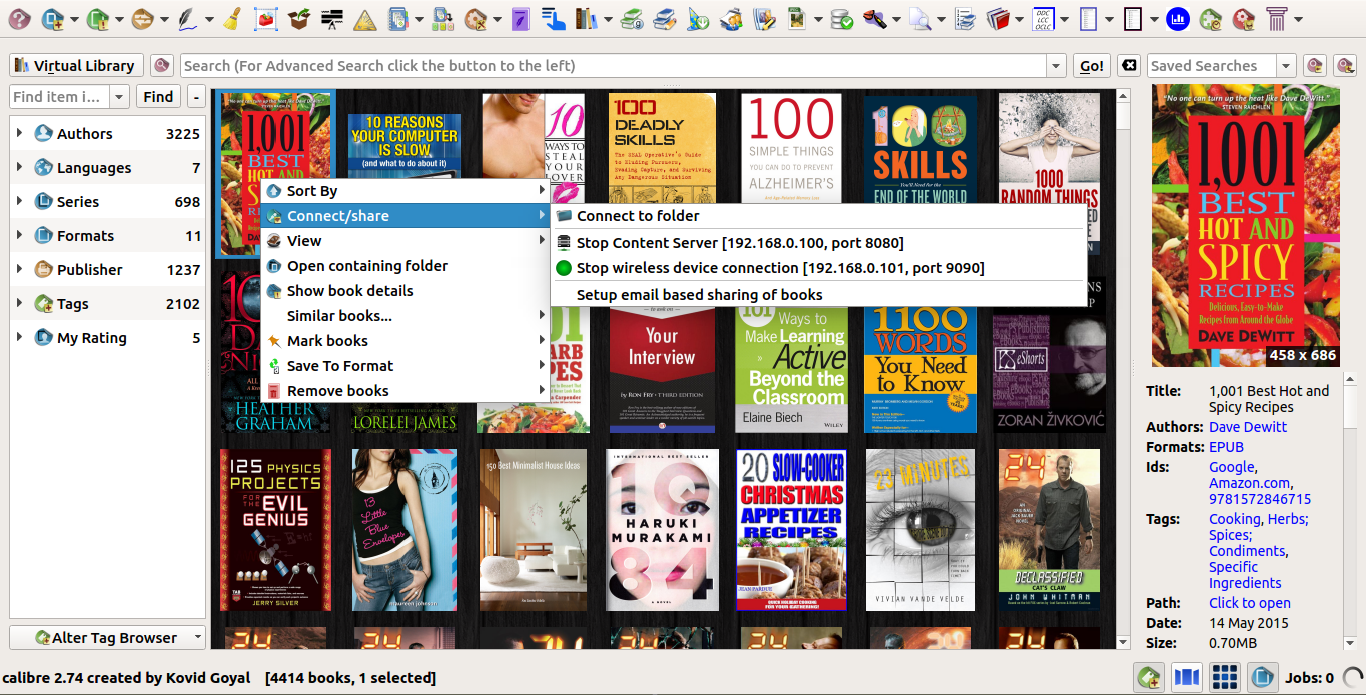1366x695 pixels.
Task: Click the purple book toolbar icon
Action: (520, 18)
